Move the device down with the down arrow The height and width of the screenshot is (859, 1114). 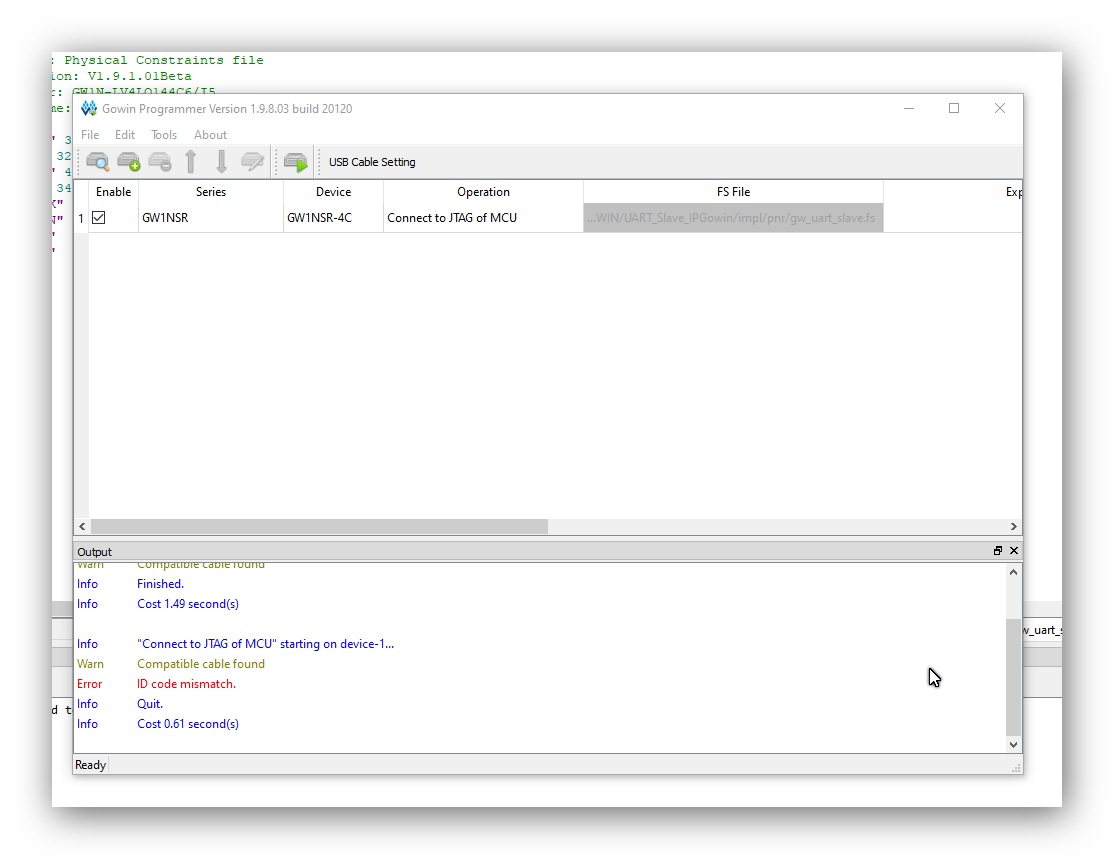click(222, 162)
